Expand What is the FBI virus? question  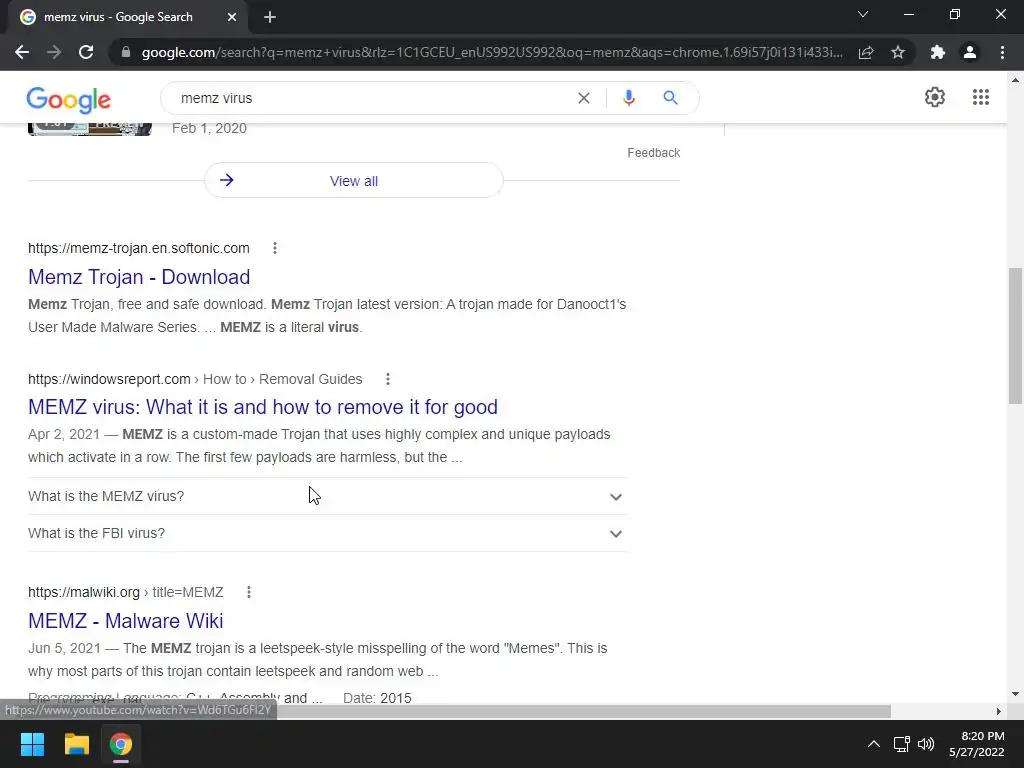coord(328,534)
